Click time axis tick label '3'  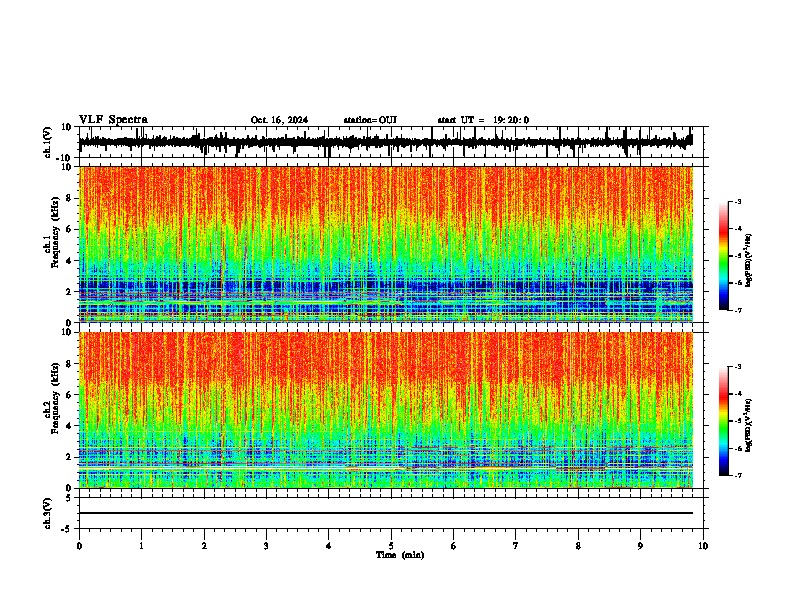pos(266,546)
